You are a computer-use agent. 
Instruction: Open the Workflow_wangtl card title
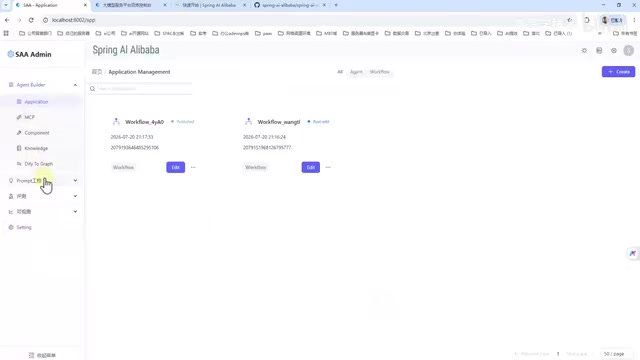pos(279,122)
